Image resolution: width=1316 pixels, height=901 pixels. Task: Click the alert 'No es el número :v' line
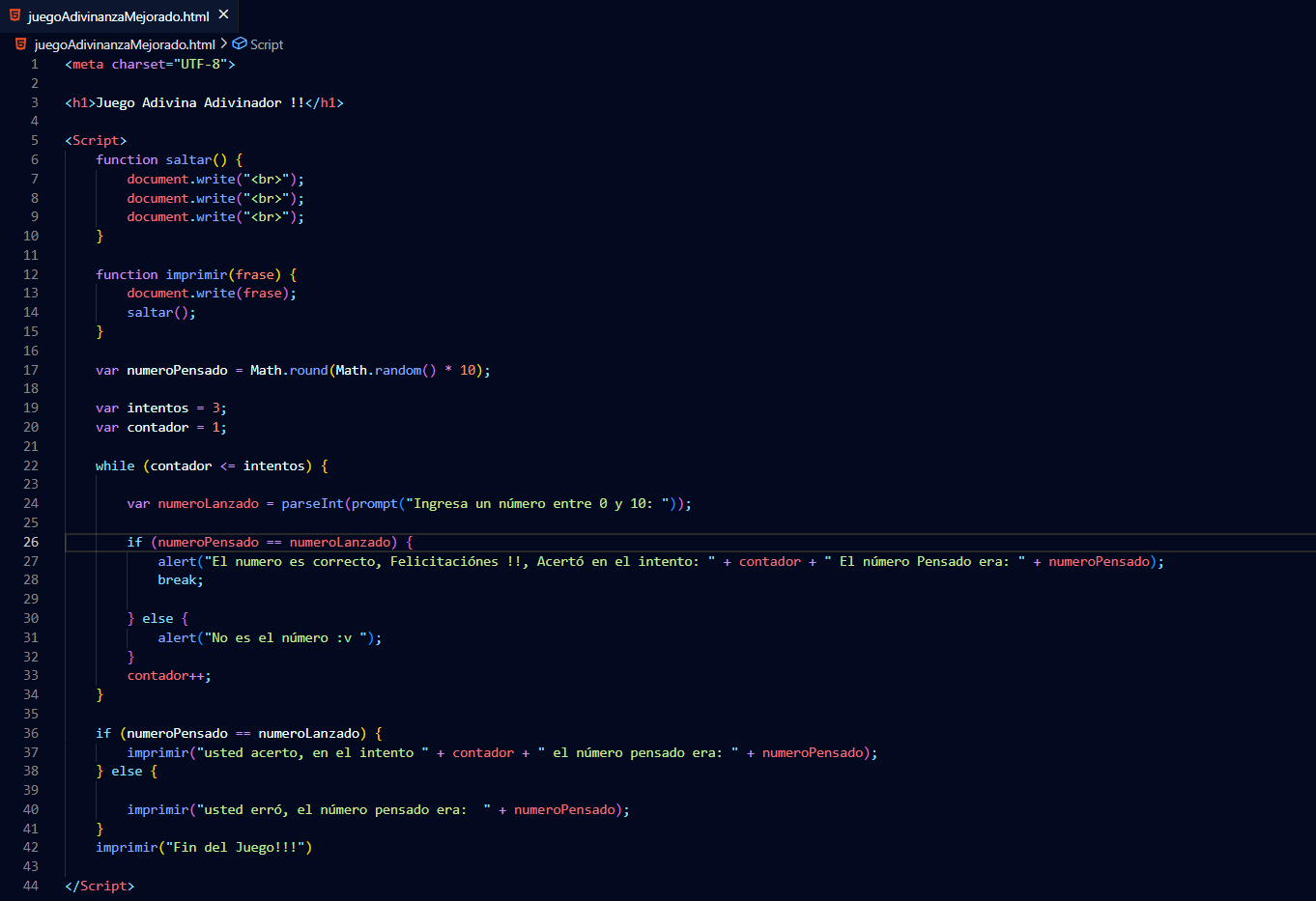(x=270, y=637)
